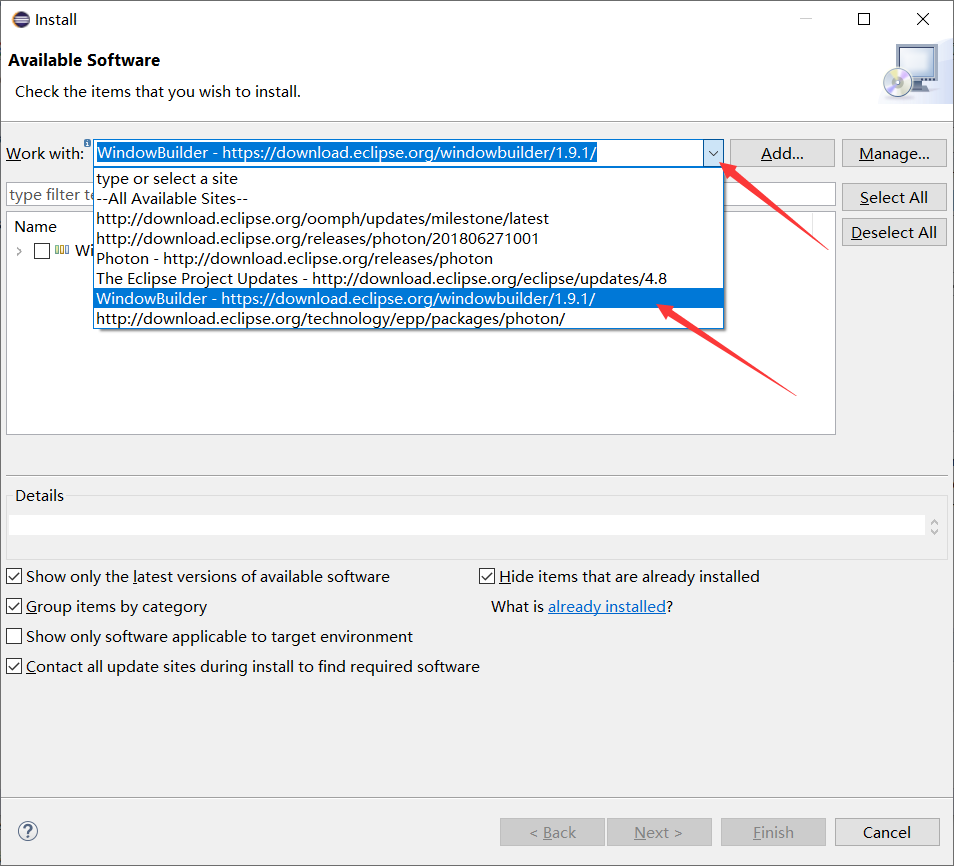
Task: Maximize the Install dialog window
Action: pos(864,19)
